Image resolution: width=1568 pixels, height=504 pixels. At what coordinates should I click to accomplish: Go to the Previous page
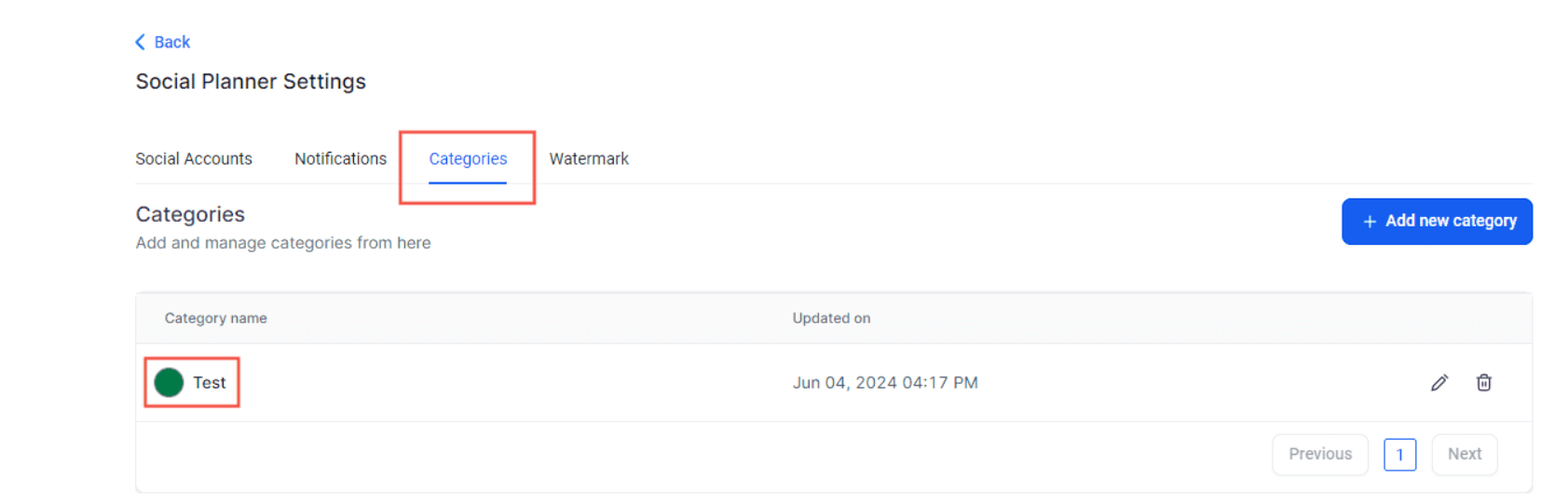[1320, 455]
